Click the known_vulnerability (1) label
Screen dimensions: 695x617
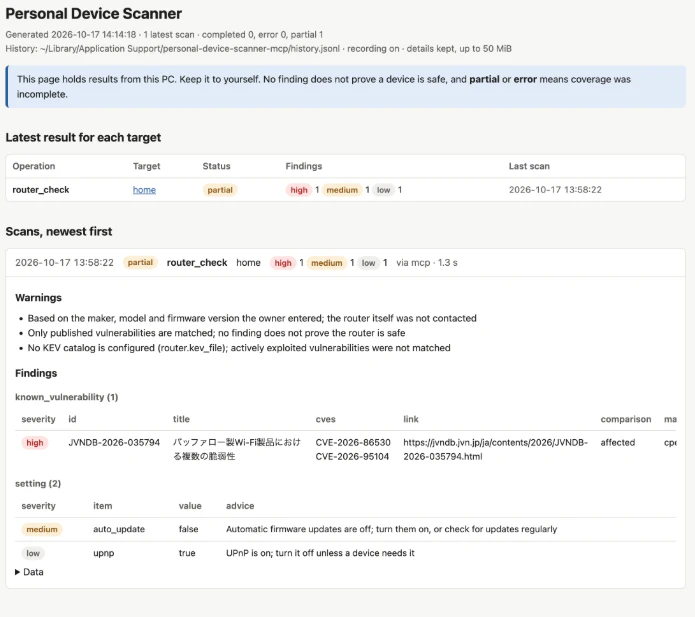(x=66, y=397)
